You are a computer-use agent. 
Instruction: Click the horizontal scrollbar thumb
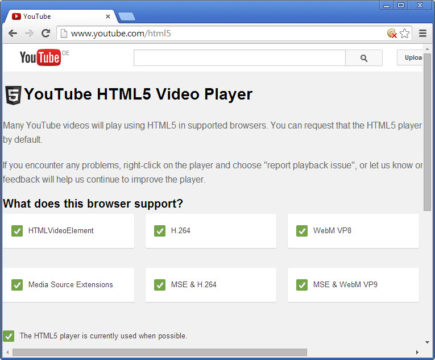pos(160,352)
